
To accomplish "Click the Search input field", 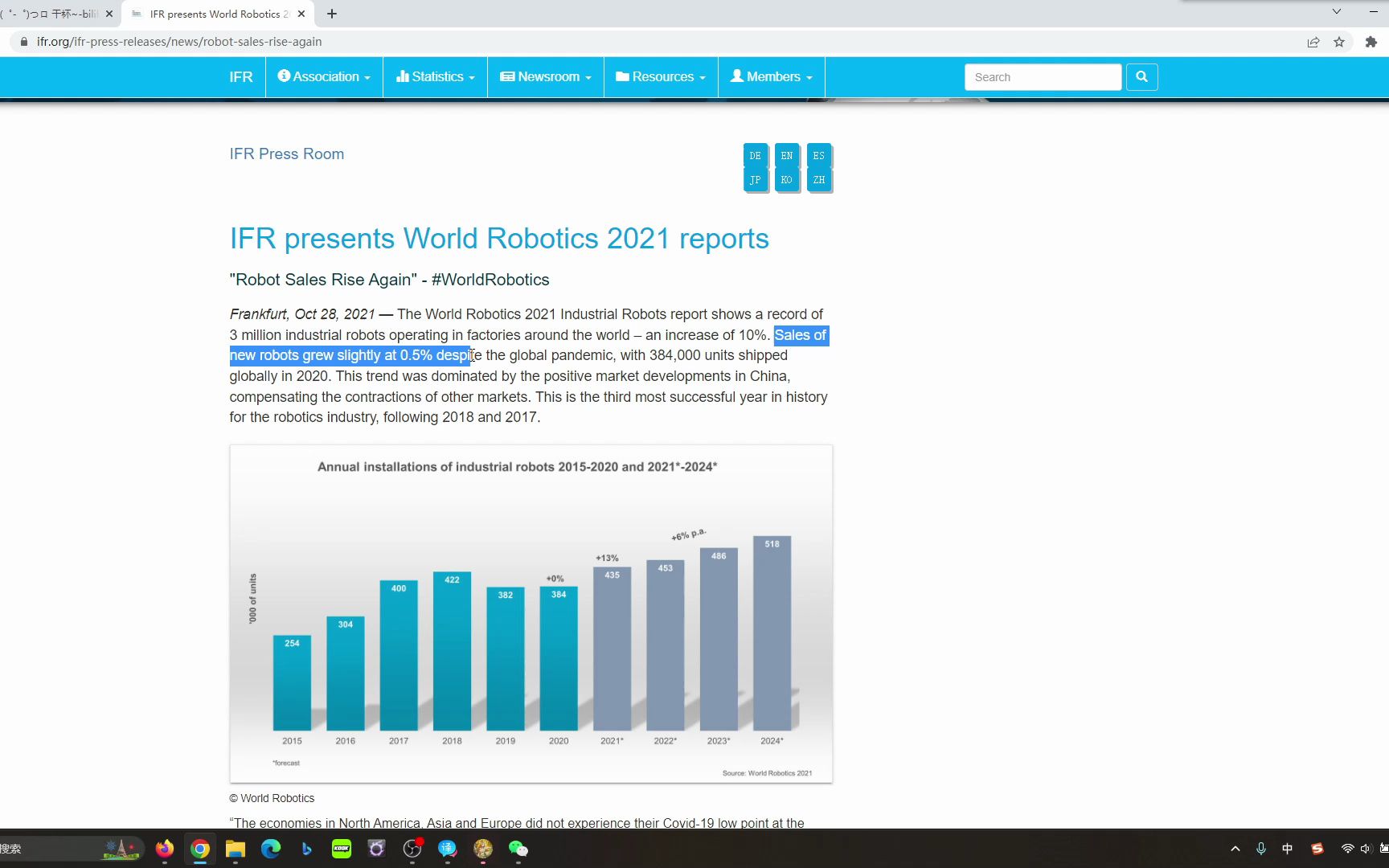I will (1043, 77).
